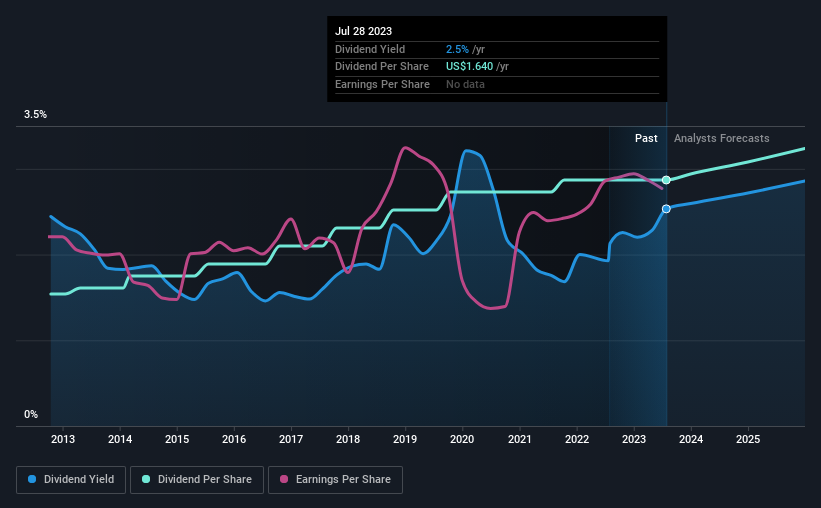
Task: Click the 2017 x-axis label
Action: (x=291, y=439)
